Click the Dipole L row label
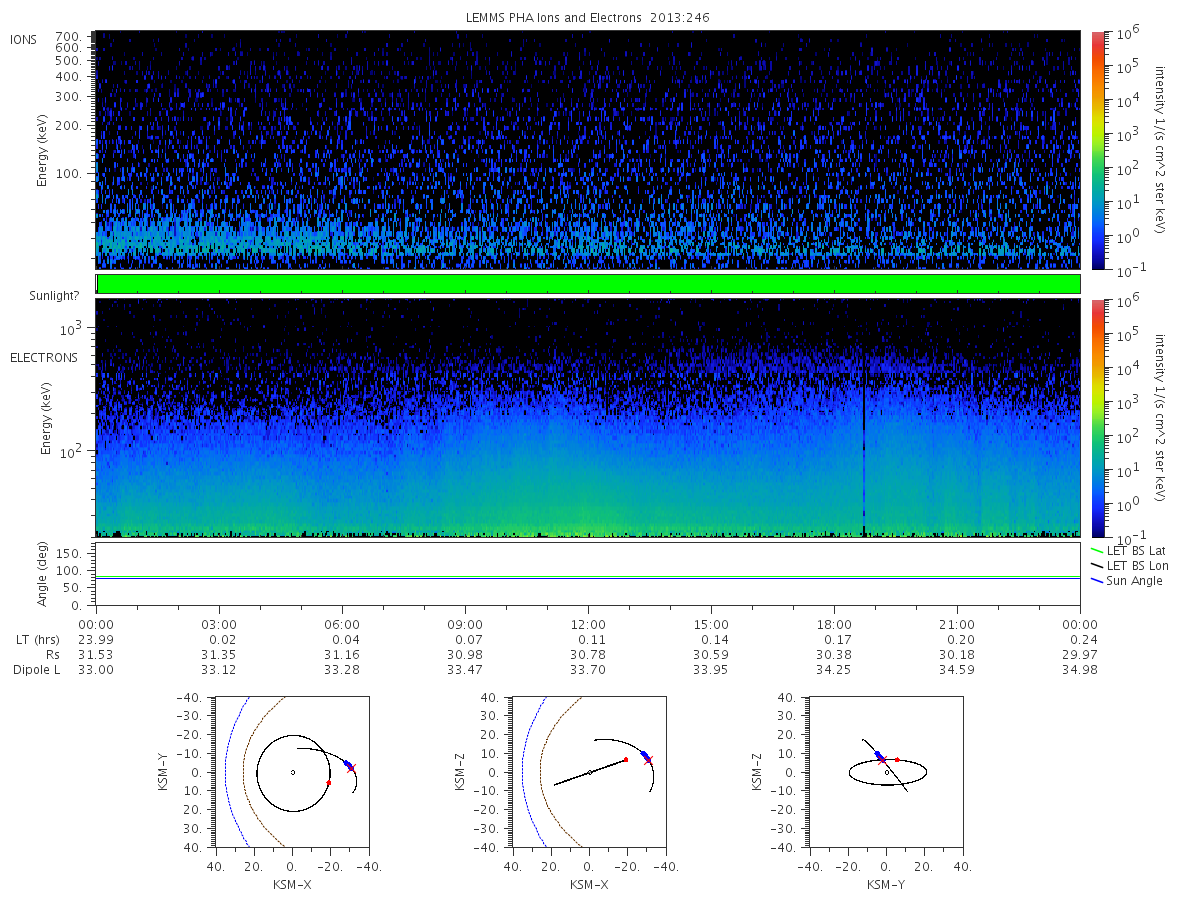 36,669
